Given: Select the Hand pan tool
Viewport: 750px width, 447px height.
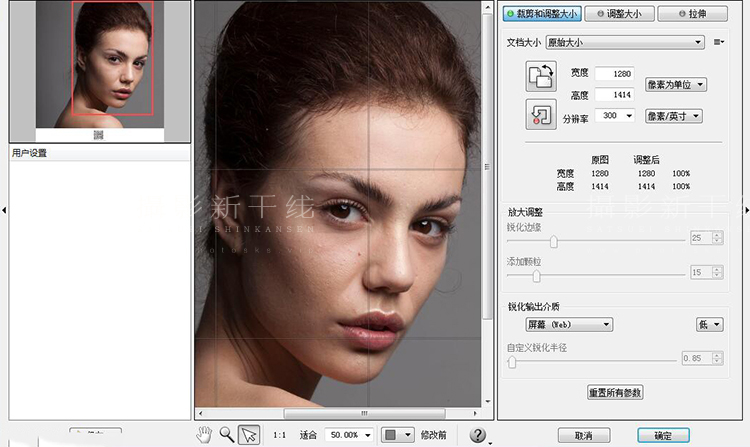Looking at the screenshot, I should (x=205, y=435).
